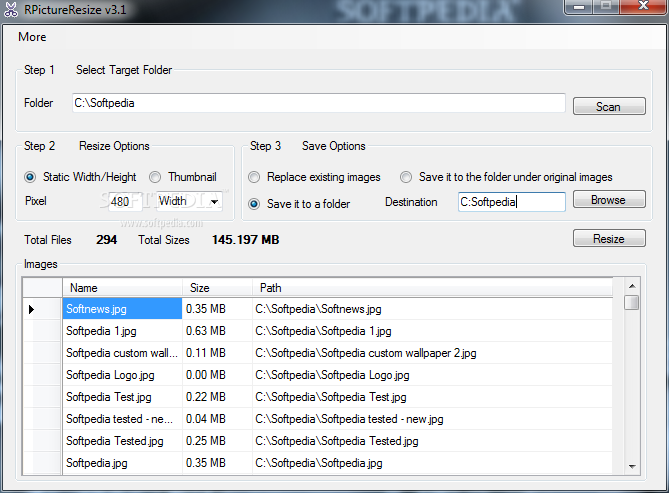The width and height of the screenshot is (669, 493).
Task: Click scrollbar down arrow in Images list
Action: [632, 467]
